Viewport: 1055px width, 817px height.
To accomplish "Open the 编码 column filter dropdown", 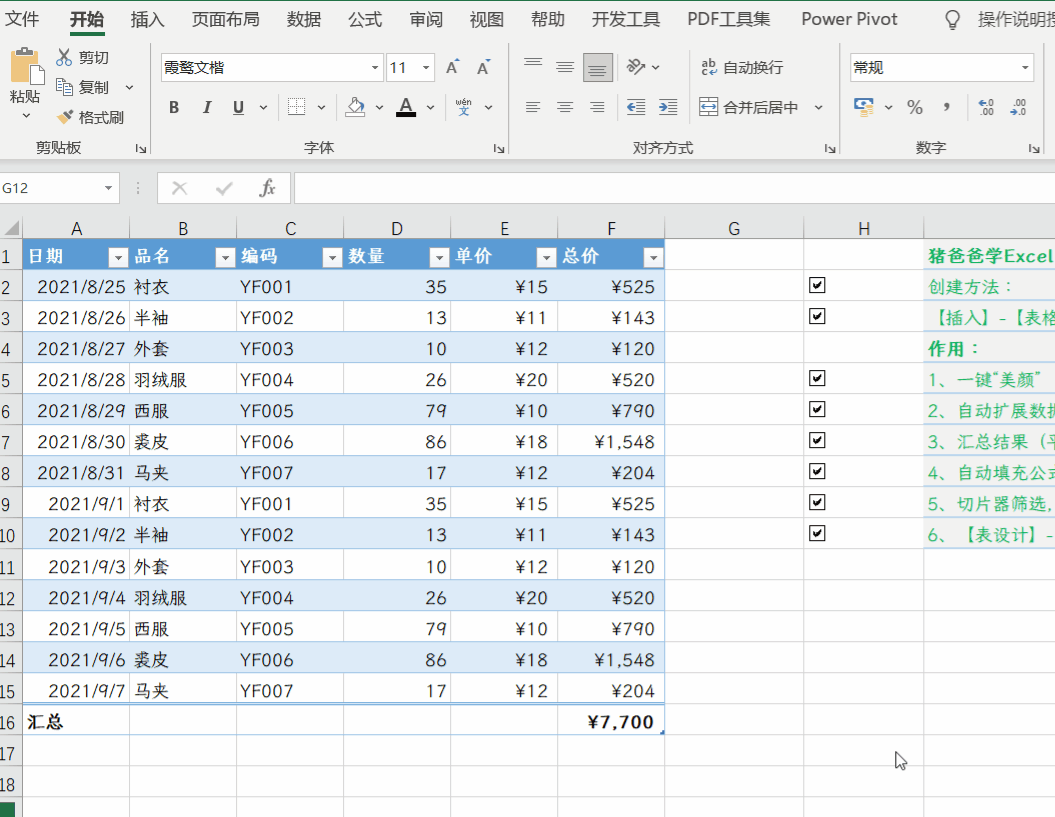I will 332,257.
